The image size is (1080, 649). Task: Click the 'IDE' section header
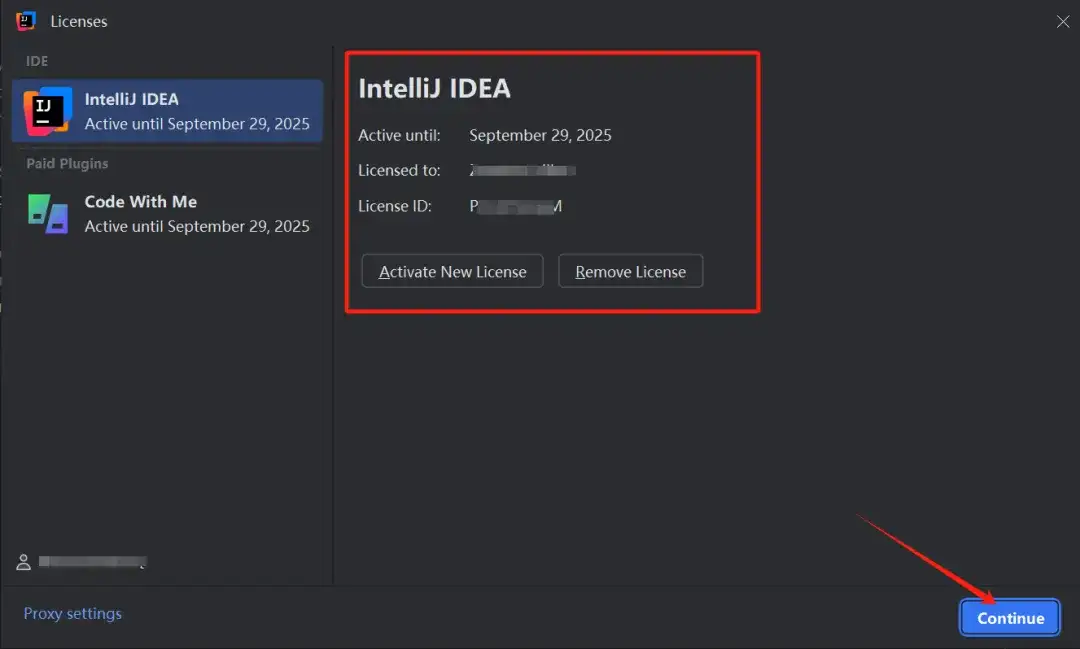point(37,61)
